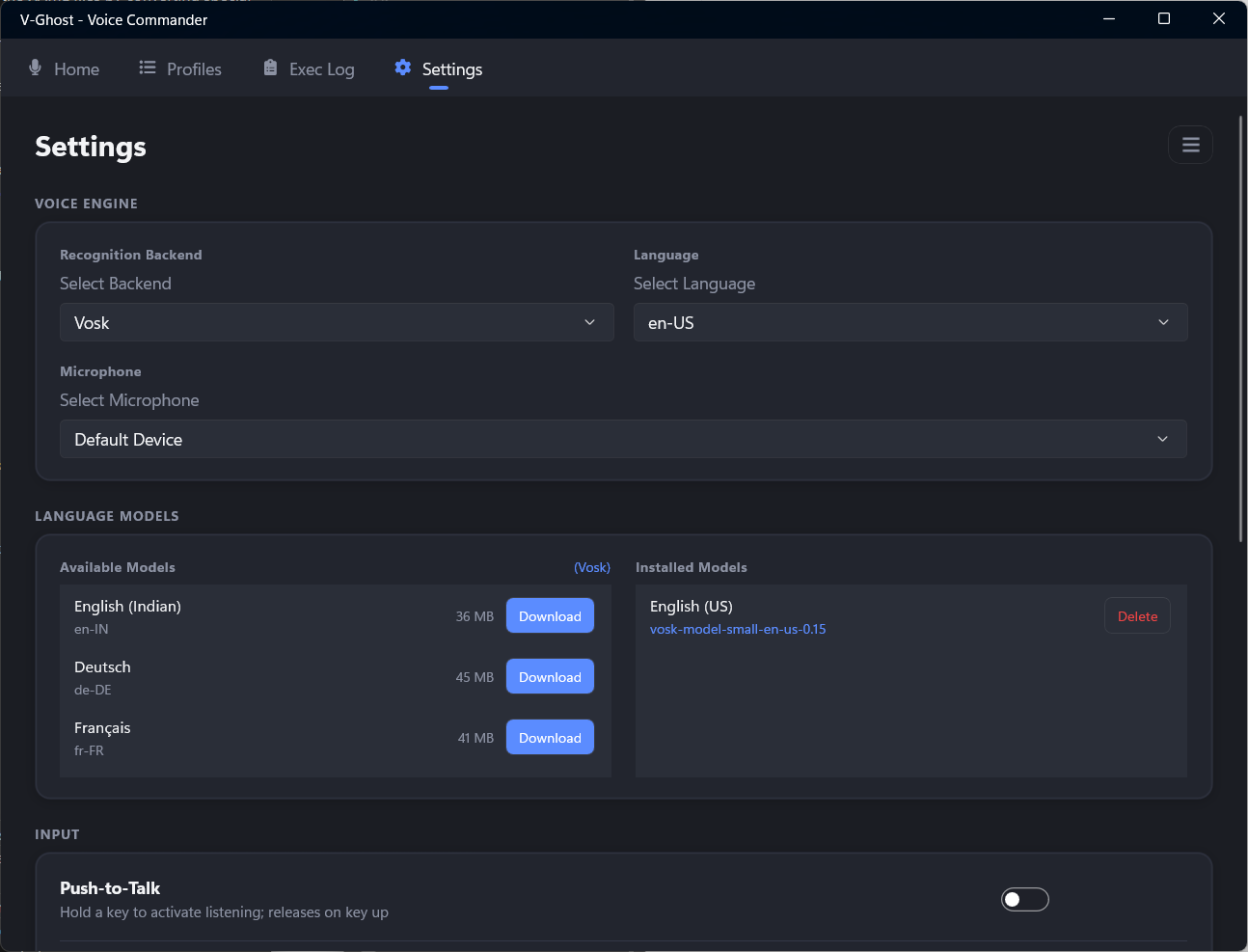Screen dimensions: 1248x952
Task: Click the vertical scrollbar on the right
Action: tap(1240, 328)
